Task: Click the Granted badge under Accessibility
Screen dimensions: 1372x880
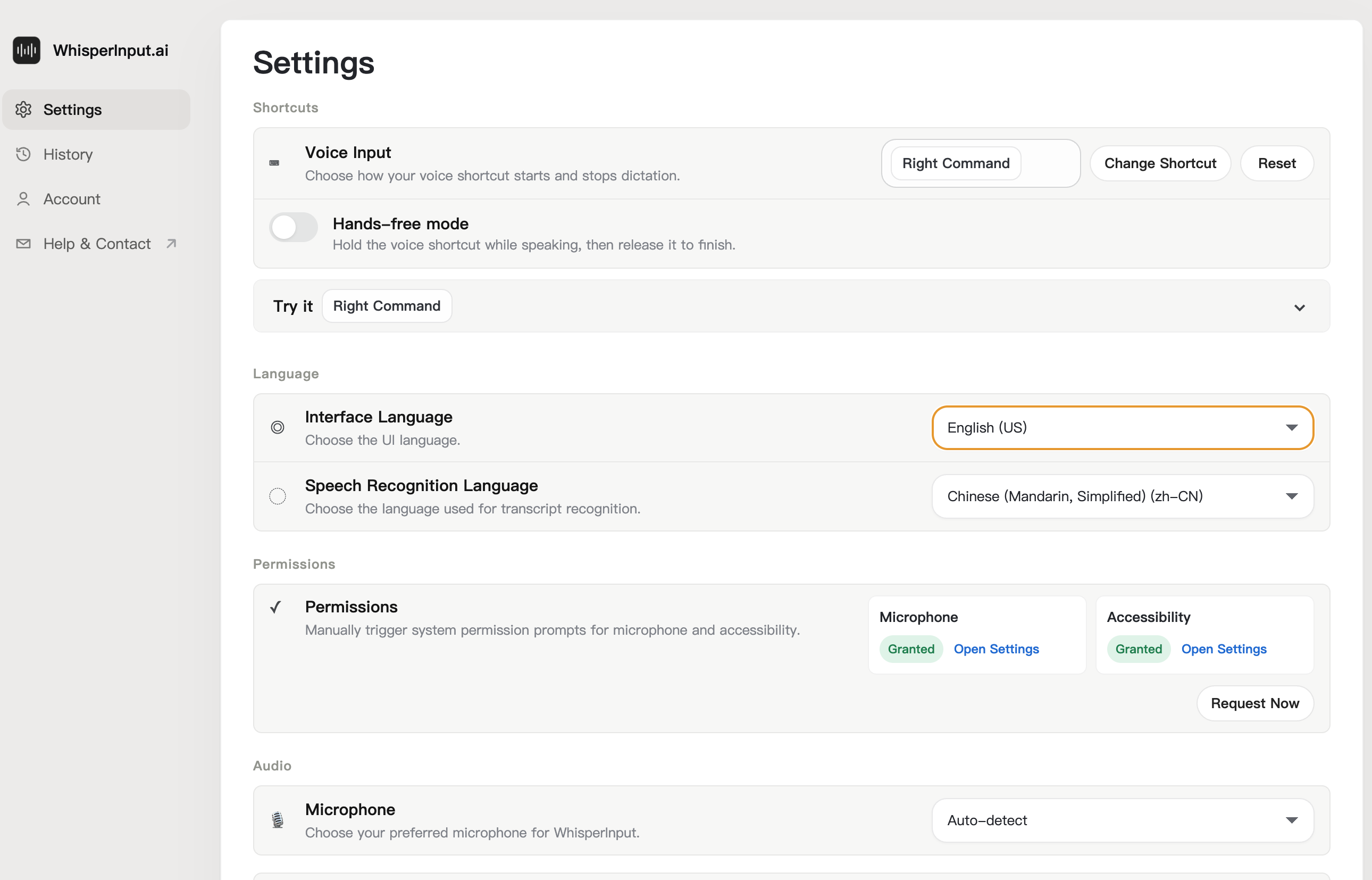Action: click(1139, 649)
